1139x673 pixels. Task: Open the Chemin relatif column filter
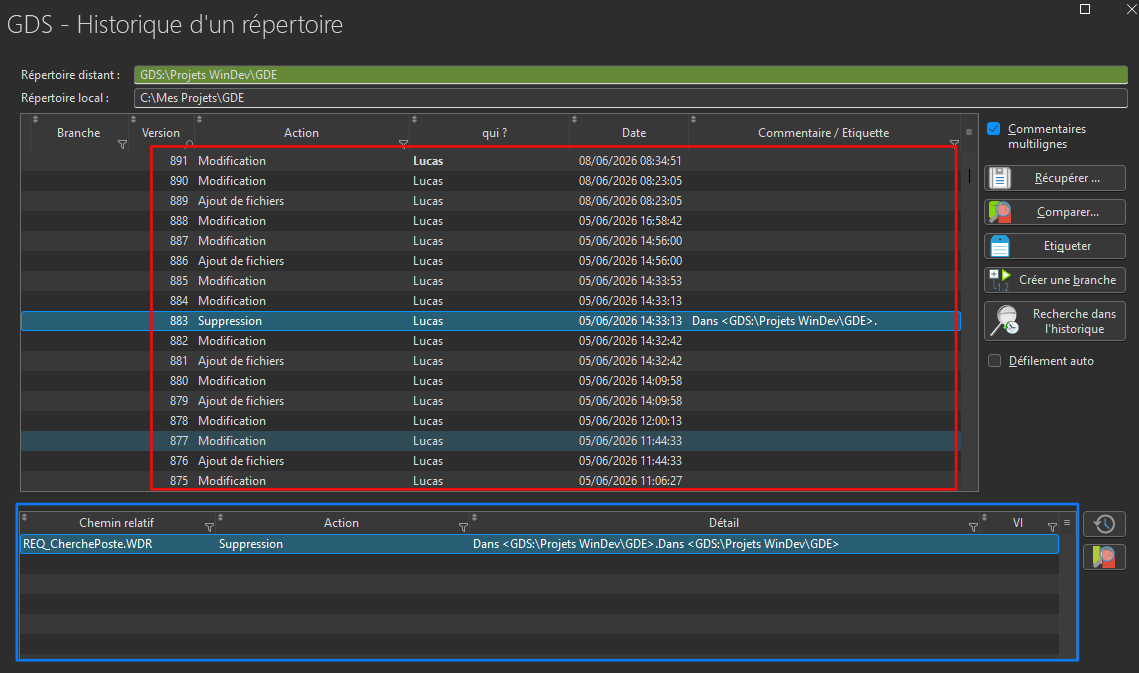tap(209, 527)
